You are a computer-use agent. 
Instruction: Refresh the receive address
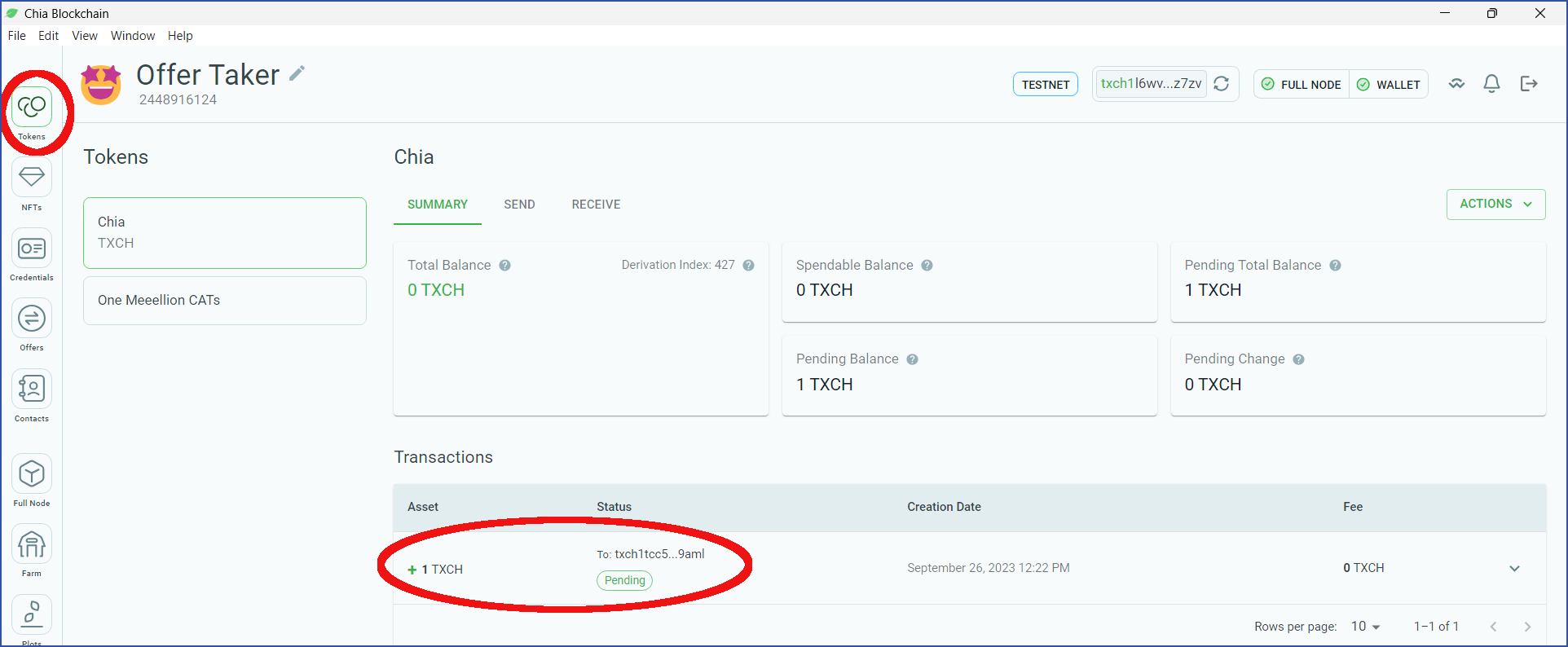pos(1221,84)
